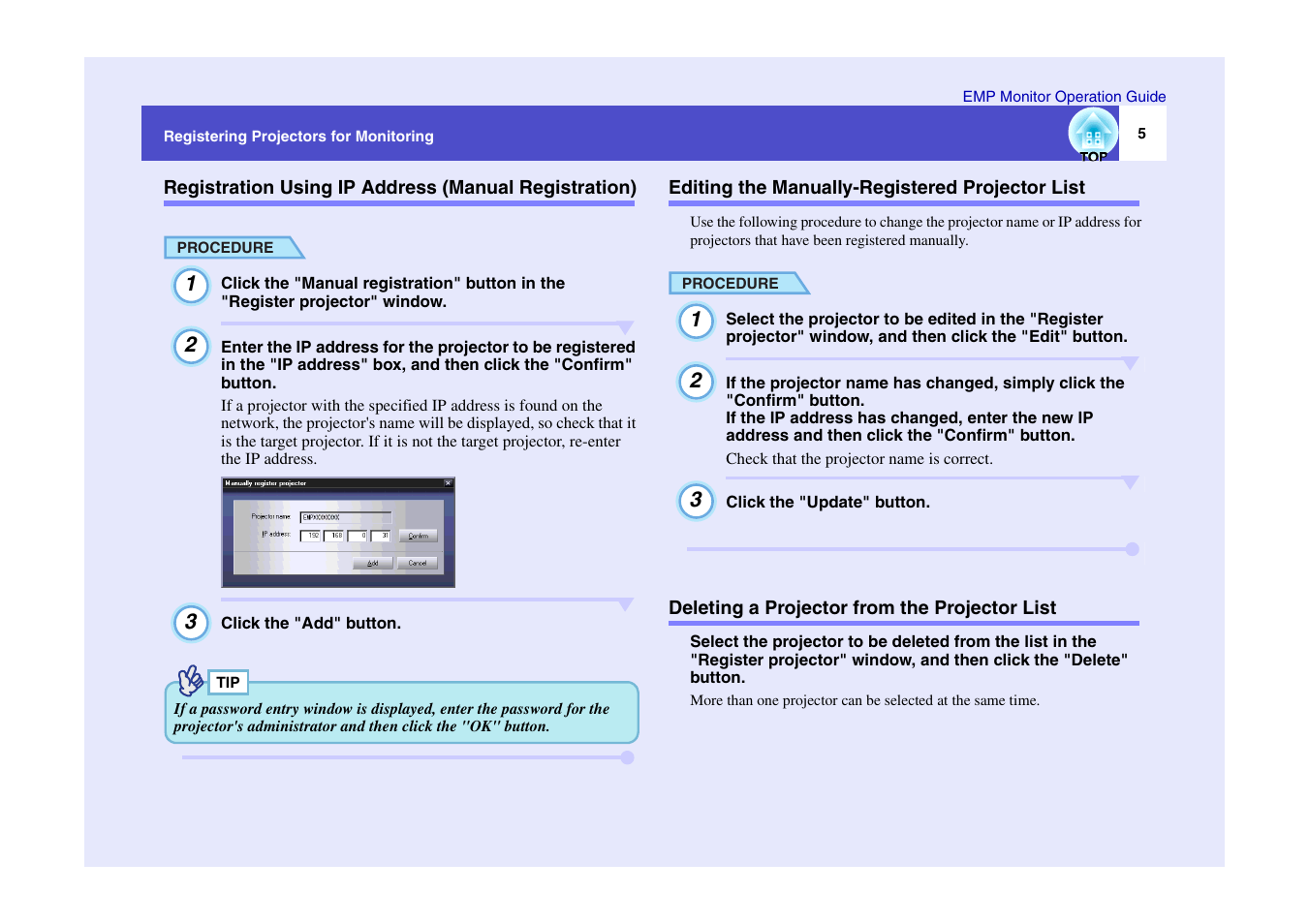Click the sentence Check that the projector name is correct

(859, 459)
